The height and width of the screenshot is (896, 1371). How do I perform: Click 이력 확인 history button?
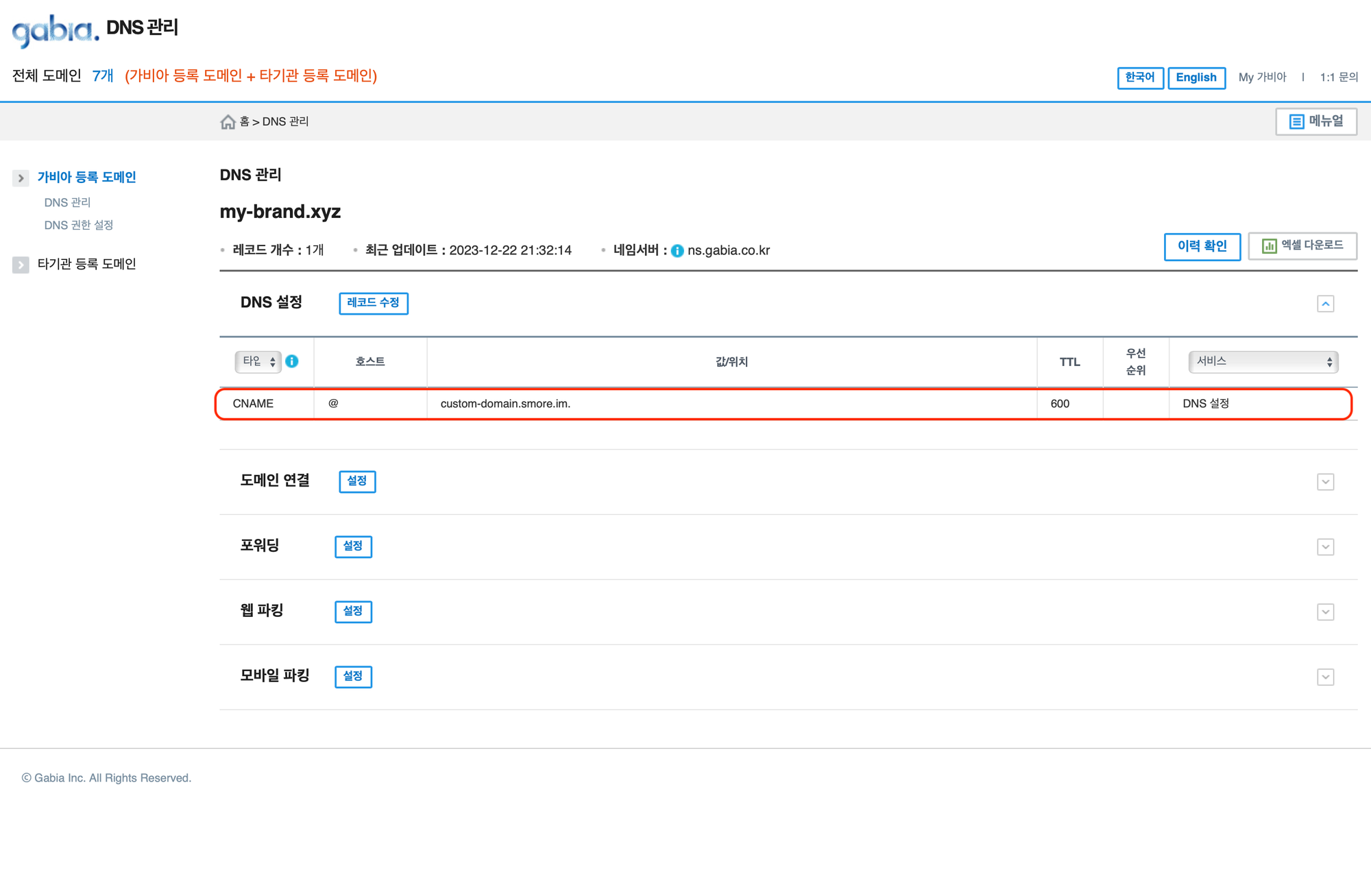(1202, 246)
